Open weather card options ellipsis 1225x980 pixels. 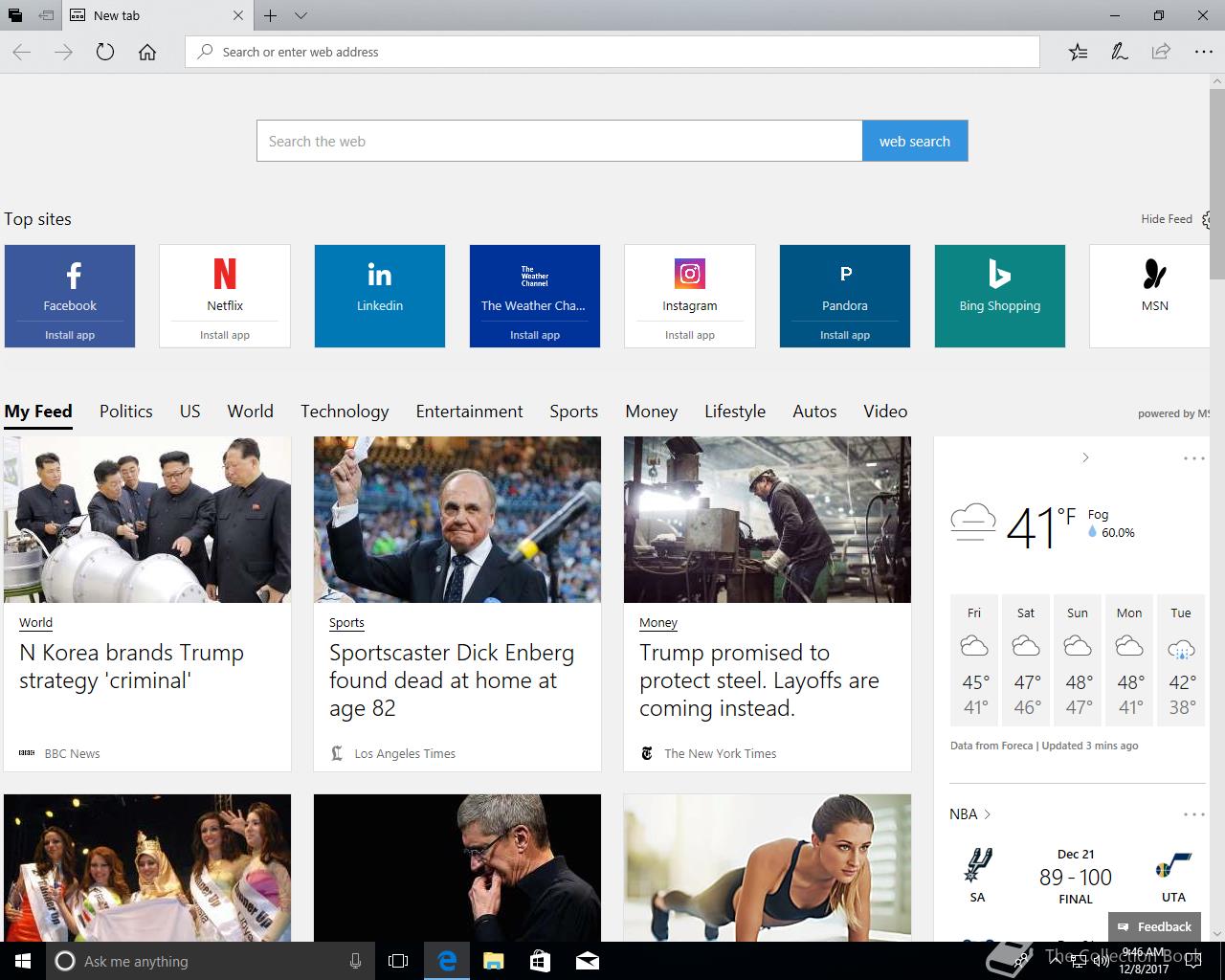[x=1194, y=458]
